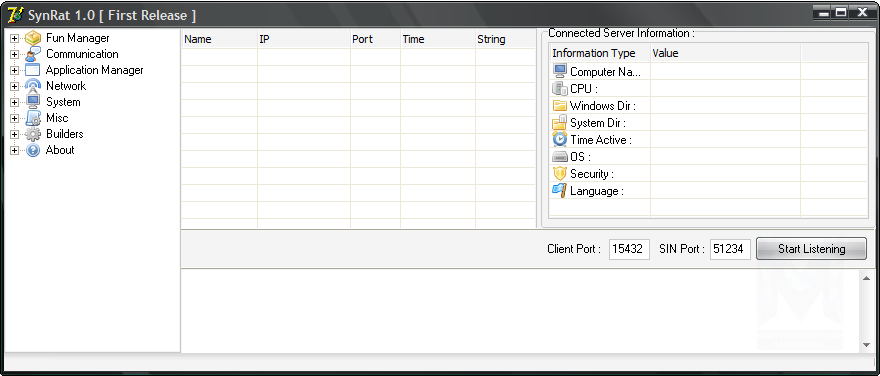Click the log pane scroll down arrow
This screenshot has height=376, width=880.
[866, 345]
